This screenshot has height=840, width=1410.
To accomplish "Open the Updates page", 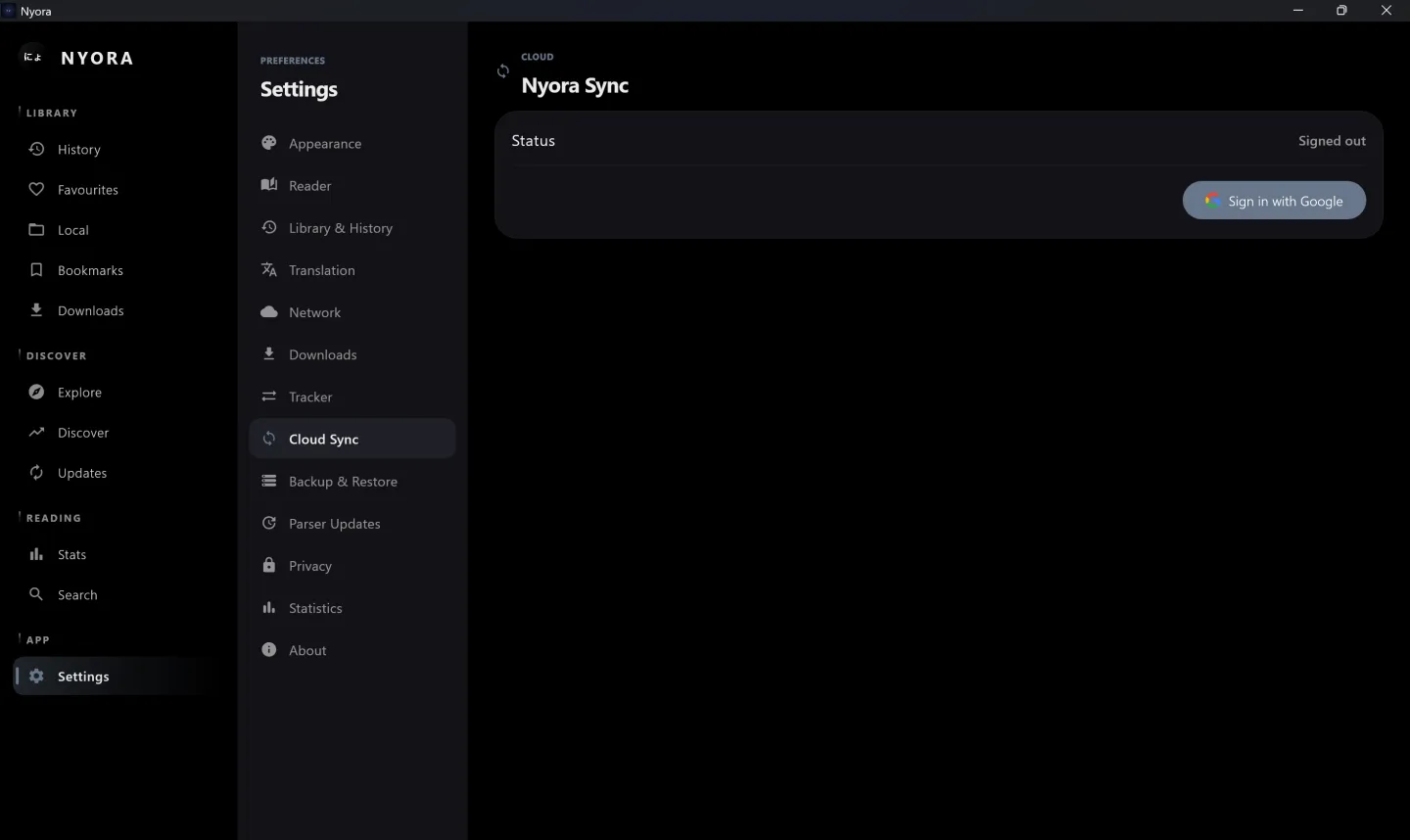I will pos(117,472).
